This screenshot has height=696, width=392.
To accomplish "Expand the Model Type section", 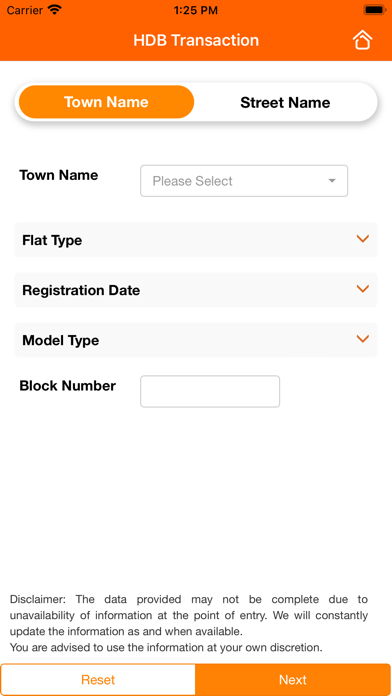I will pos(196,340).
